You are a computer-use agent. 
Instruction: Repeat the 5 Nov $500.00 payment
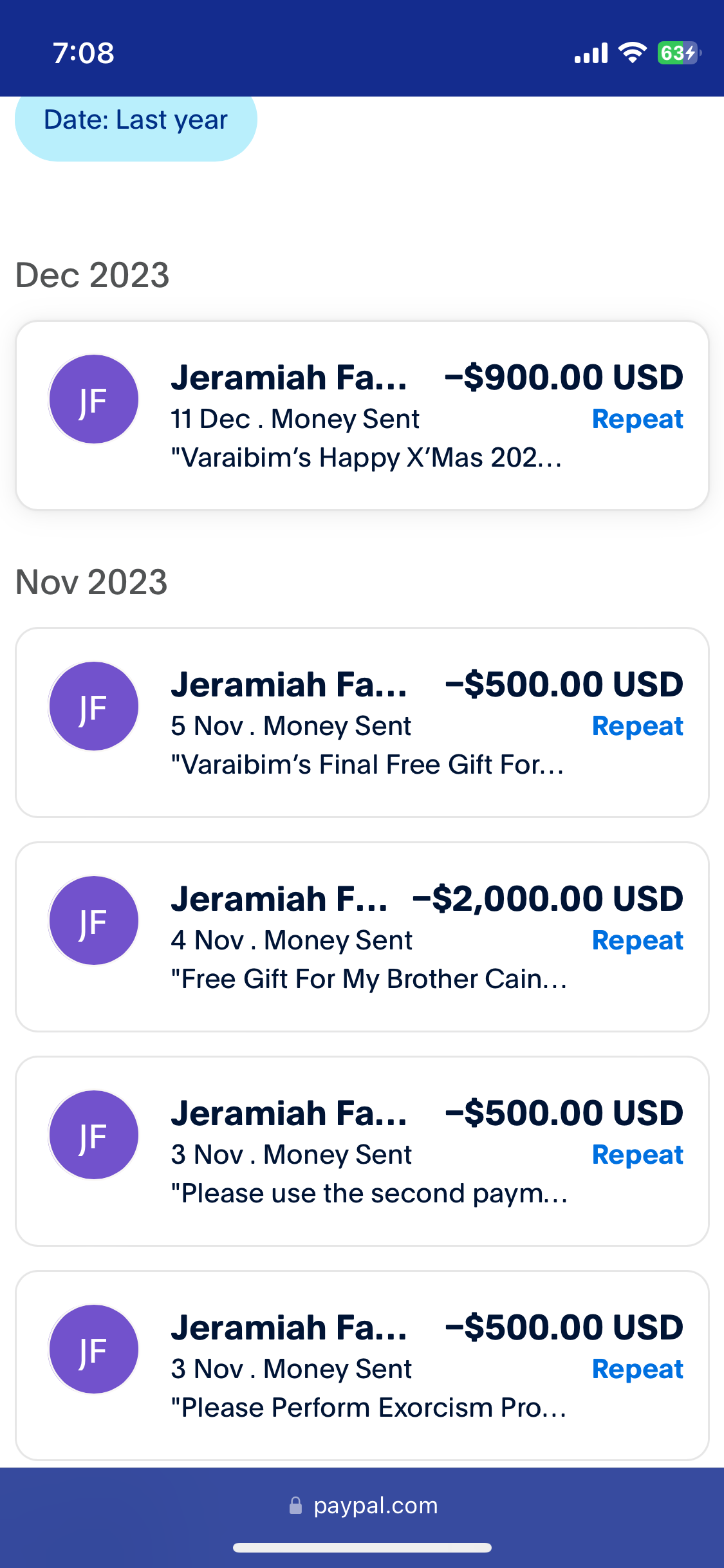637,726
